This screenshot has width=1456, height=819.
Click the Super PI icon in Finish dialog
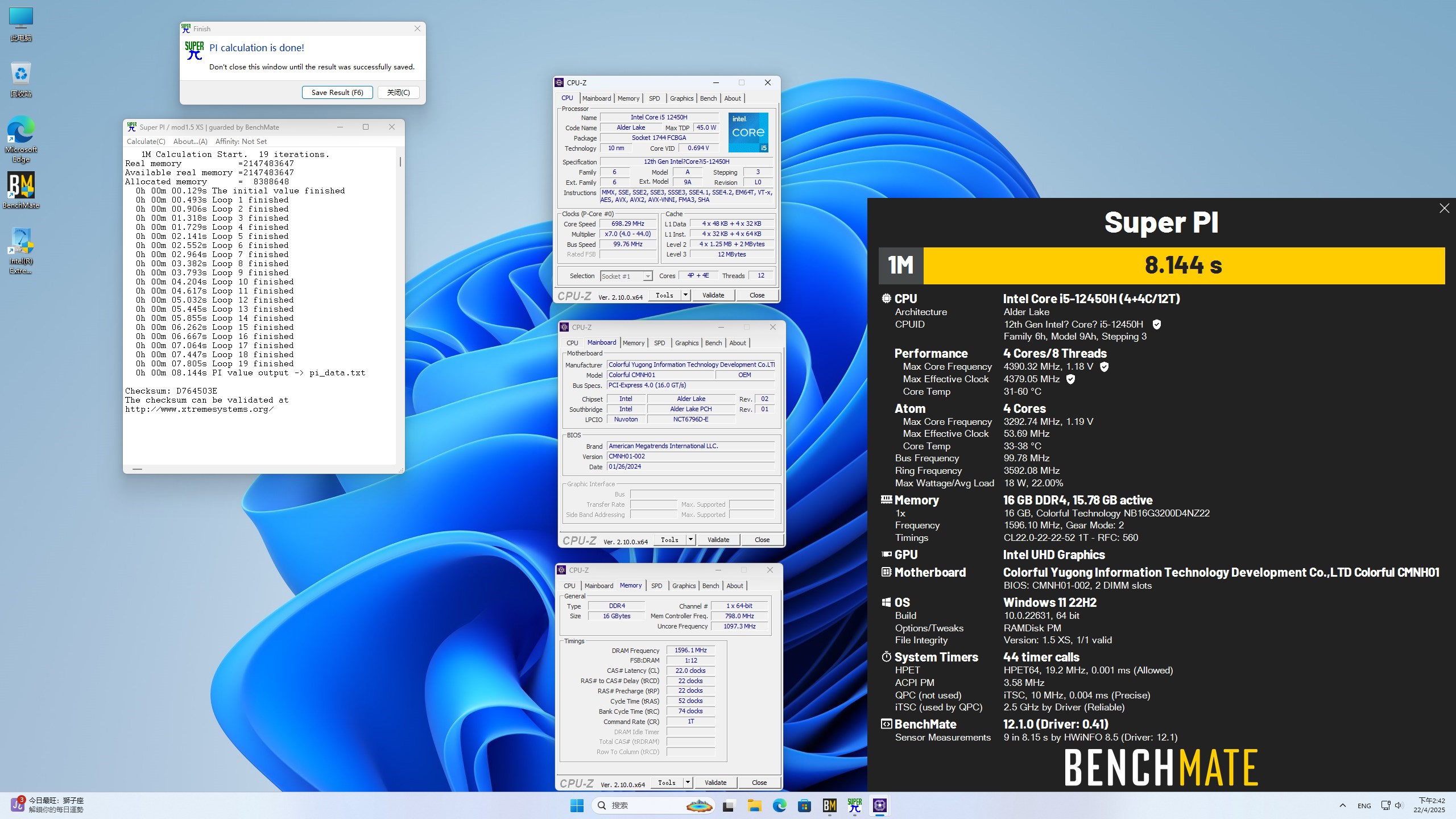(x=194, y=51)
